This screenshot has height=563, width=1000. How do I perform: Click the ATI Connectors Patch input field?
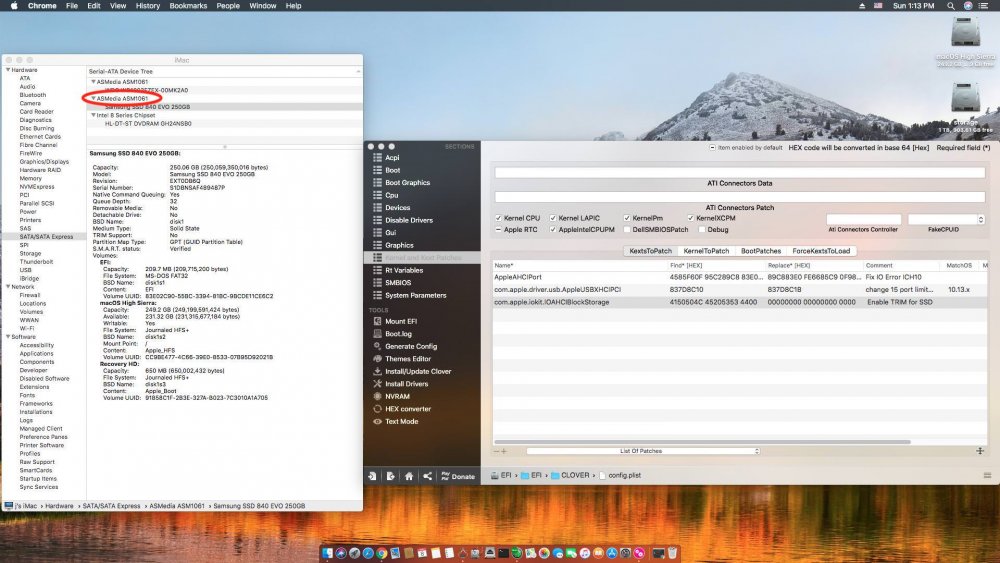click(740, 197)
